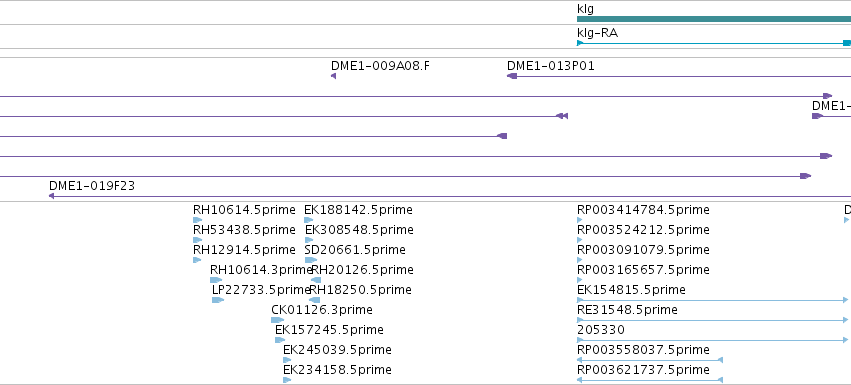Select the RH53438.5prime feature arrow
This screenshot has height=385, width=851.
tap(198, 240)
